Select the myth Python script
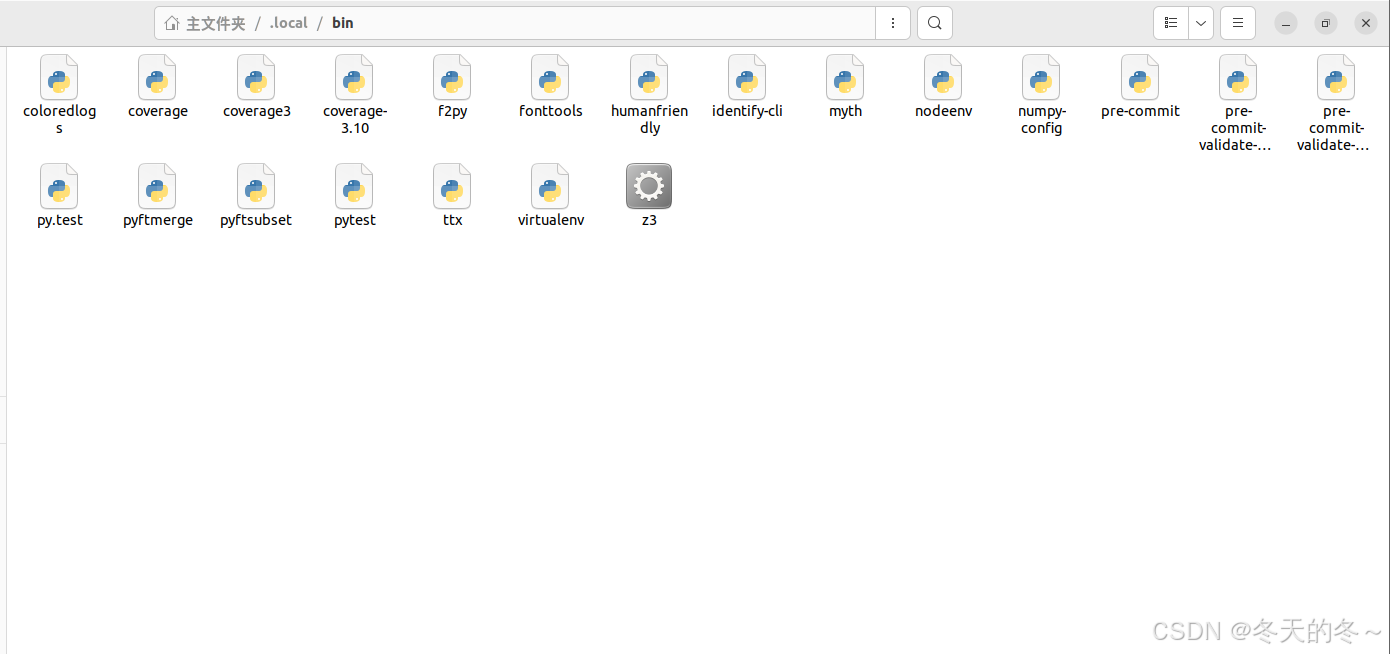The width and height of the screenshot is (1390, 654). (x=845, y=78)
